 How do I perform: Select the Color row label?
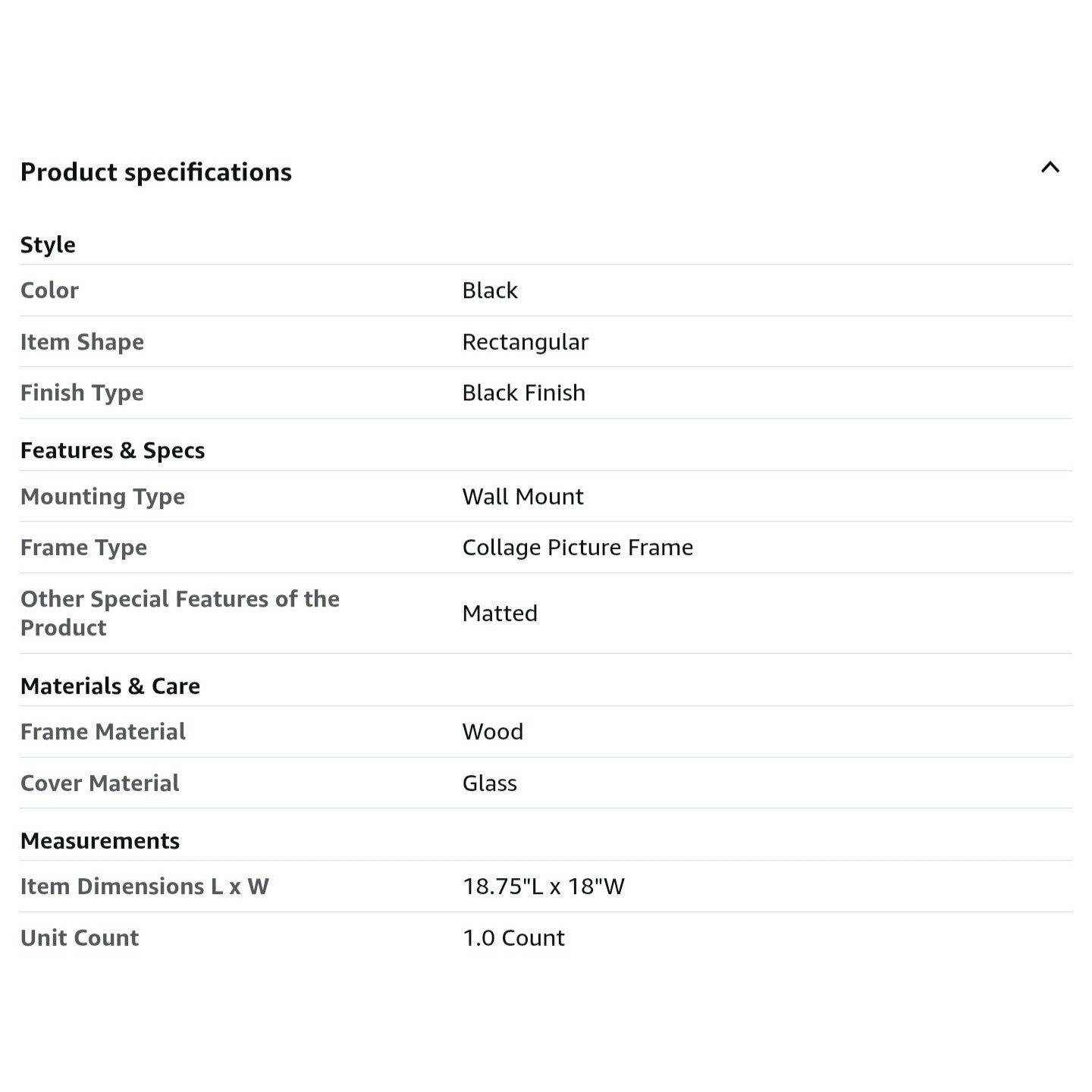pyautogui.click(x=49, y=290)
